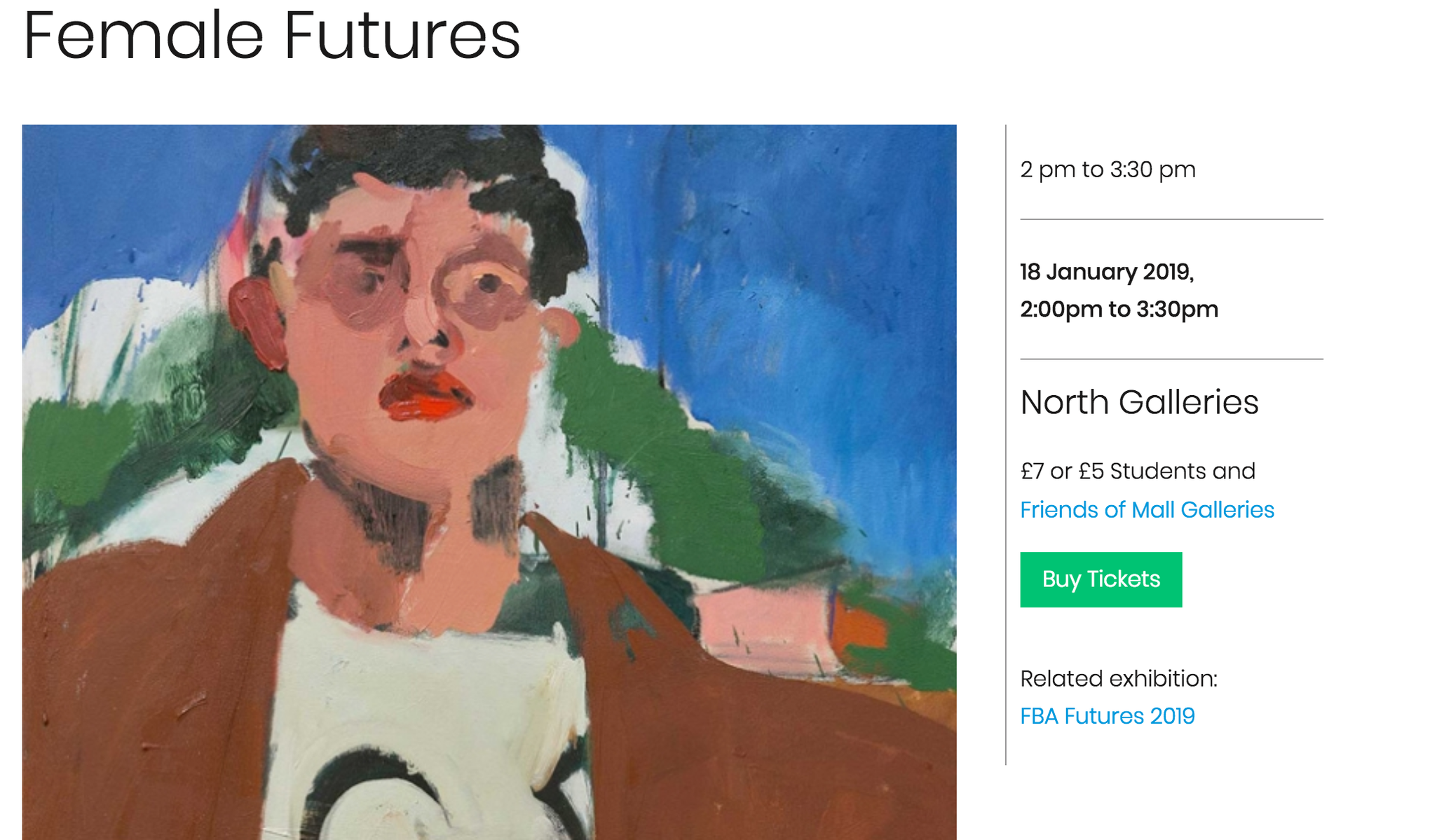Viewport: 1444px width, 840px height.
Task: Open the FBA Futures 2019 exhibition link
Action: click(x=1107, y=716)
